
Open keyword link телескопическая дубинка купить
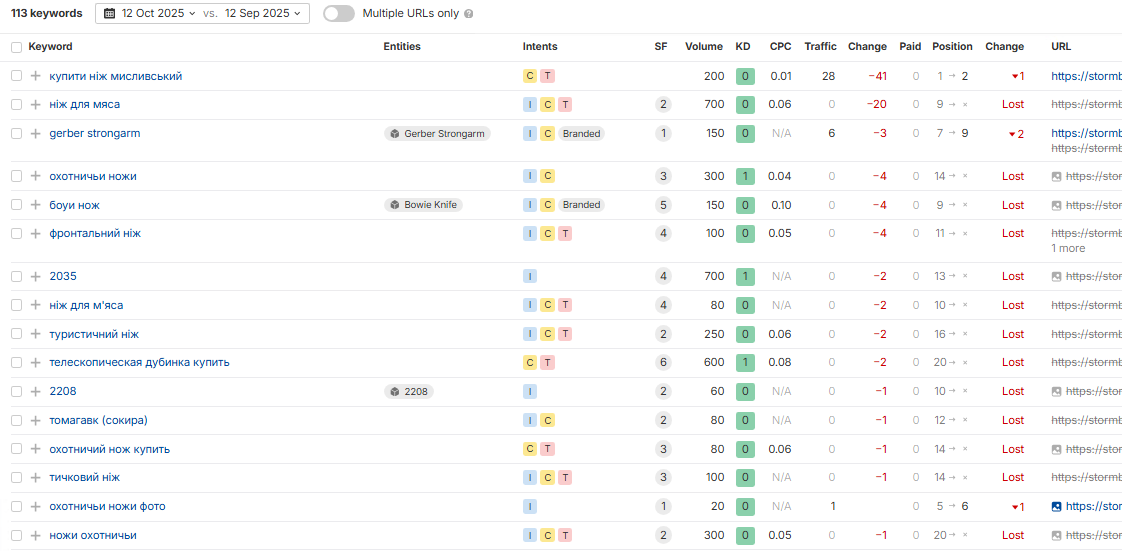[x=140, y=363]
